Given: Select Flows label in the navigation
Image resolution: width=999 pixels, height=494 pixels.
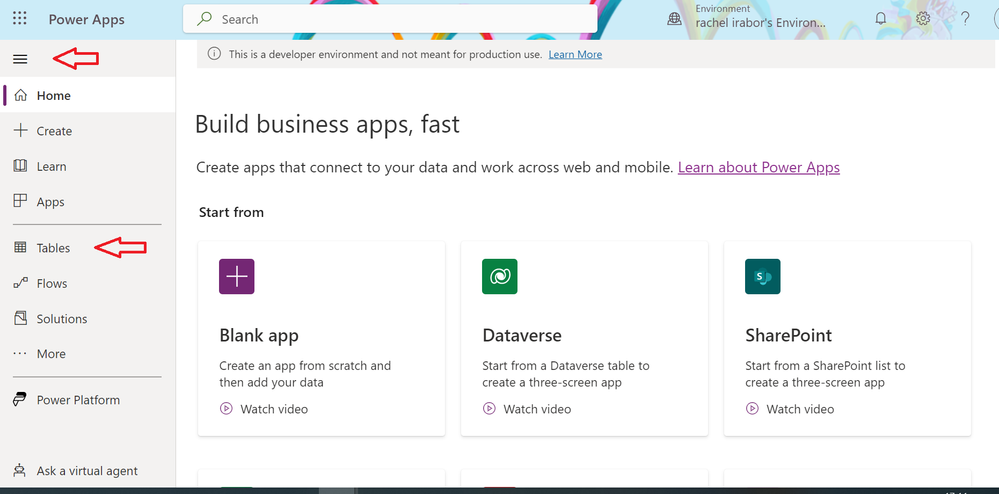Looking at the screenshot, I should pos(52,283).
